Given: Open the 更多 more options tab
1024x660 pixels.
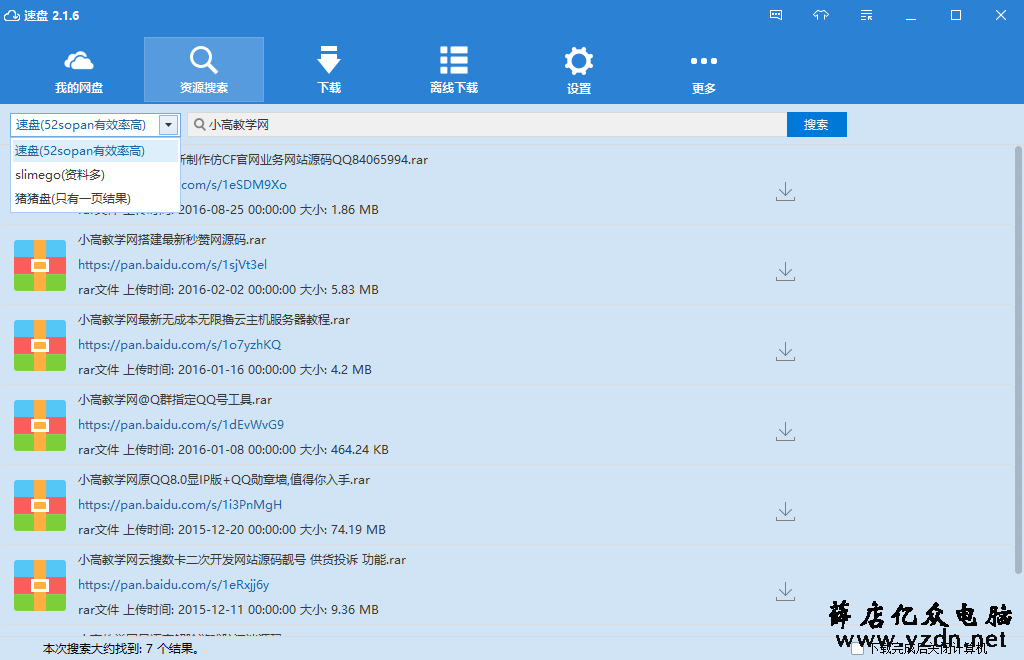Looking at the screenshot, I should click(703, 70).
